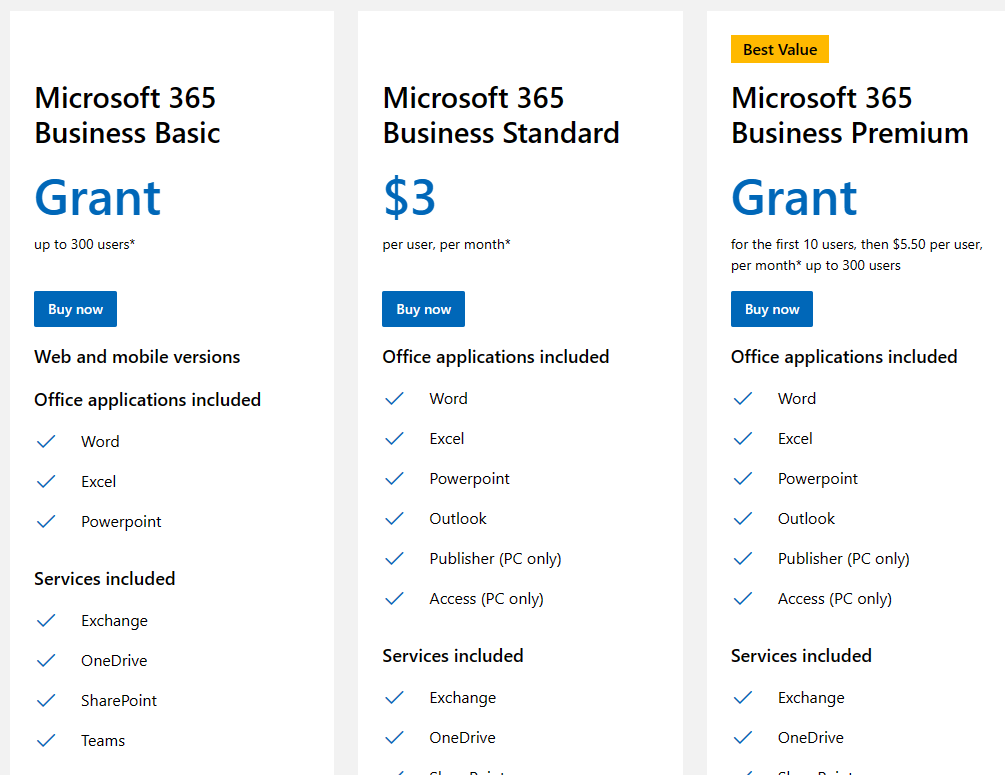This screenshot has width=1005, height=775.
Task: Click the Powerpoint item in Business Basic
Action: (121, 521)
